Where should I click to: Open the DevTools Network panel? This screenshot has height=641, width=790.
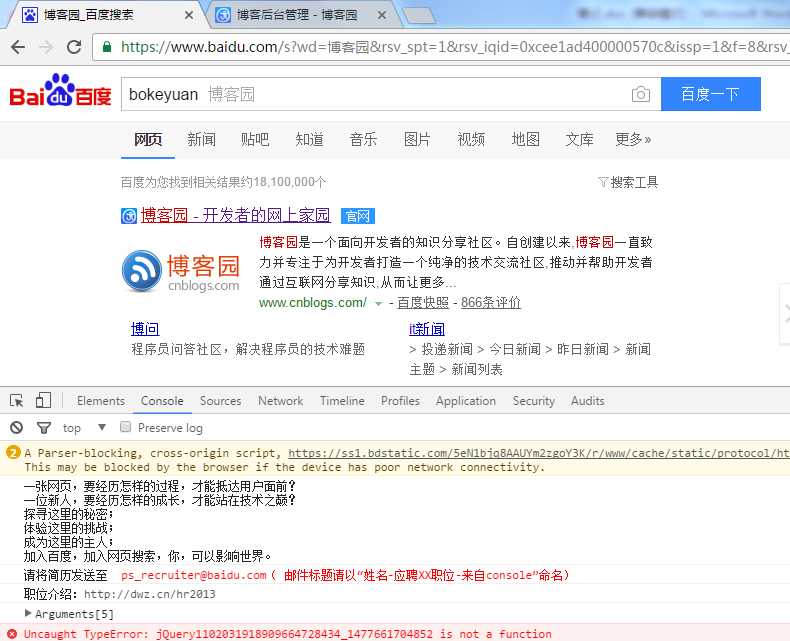pyautogui.click(x=281, y=401)
